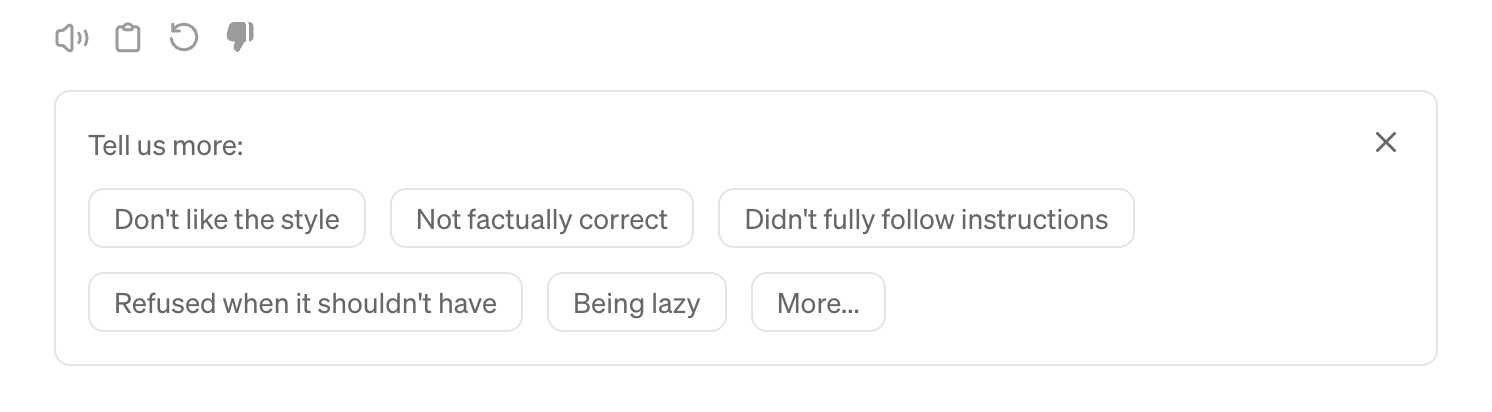Image resolution: width=1492 pixels, height=412 pixels.
Task: Click the regenerate response icon
Action: (x=183, y=39)
